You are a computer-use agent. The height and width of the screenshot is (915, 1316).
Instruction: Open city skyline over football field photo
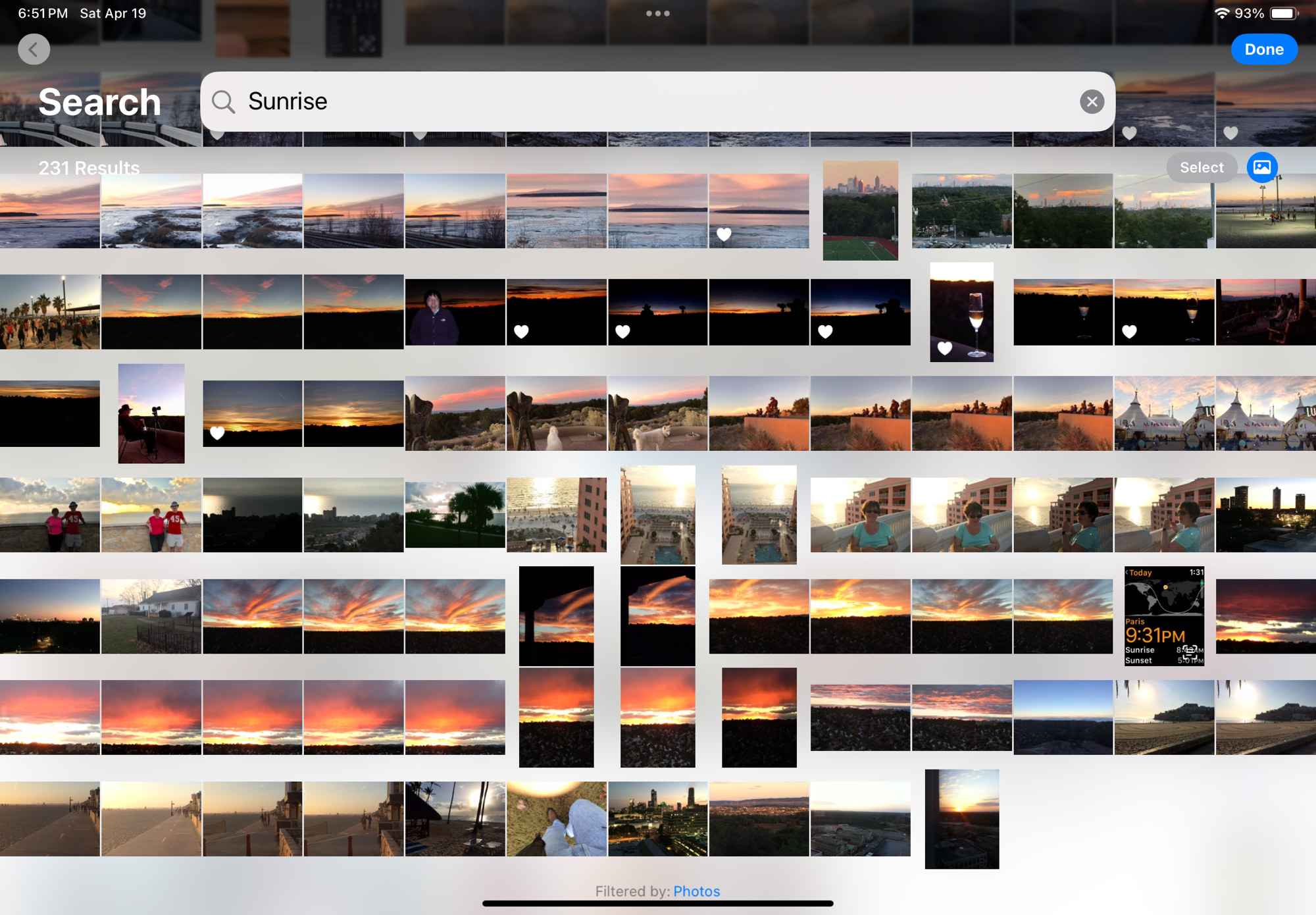pyautogui.click(x=860, y=210)
